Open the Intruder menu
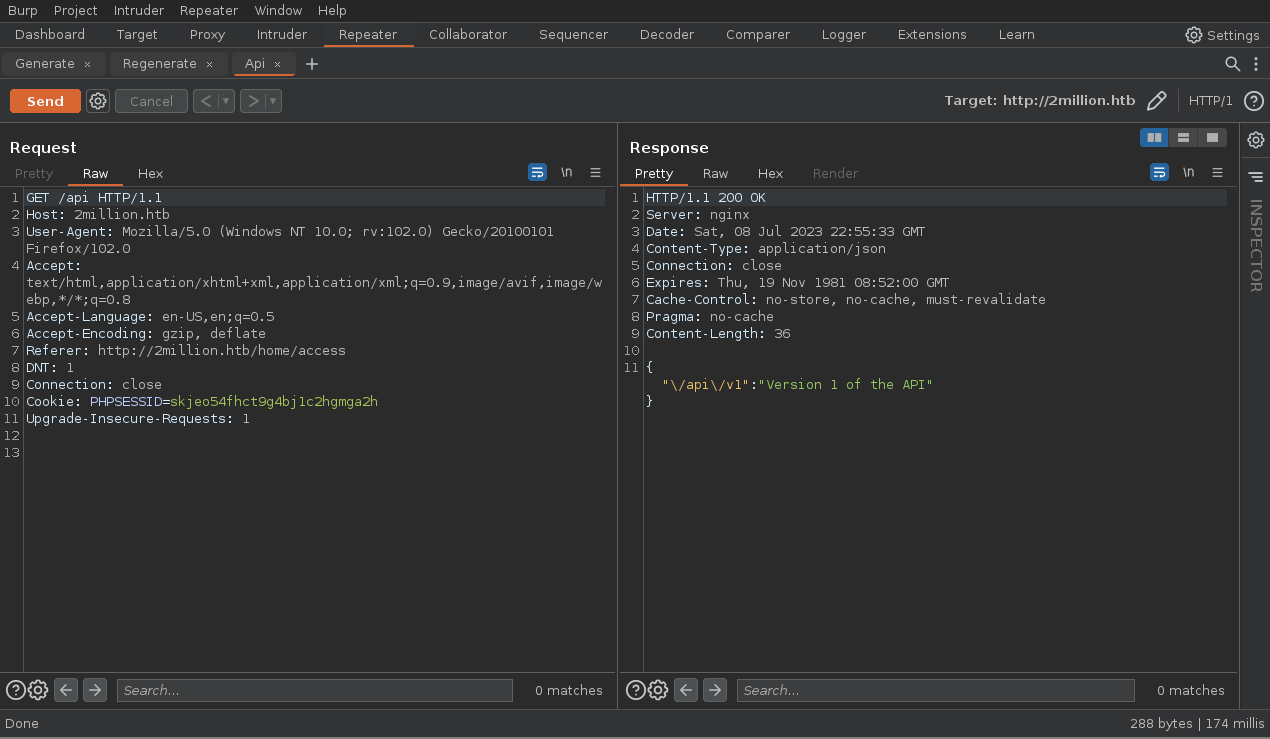Viewport: 1270px width, 739px height. 139,10
